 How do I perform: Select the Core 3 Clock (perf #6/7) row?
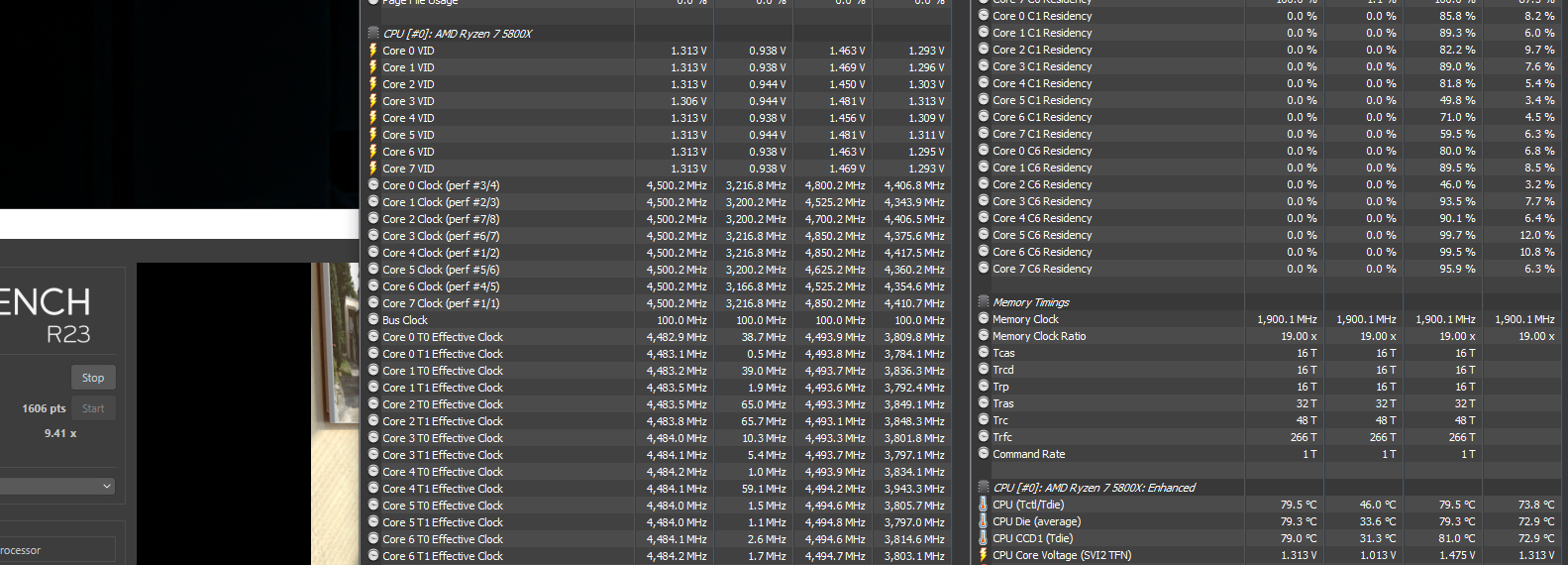tap(657, 236)
